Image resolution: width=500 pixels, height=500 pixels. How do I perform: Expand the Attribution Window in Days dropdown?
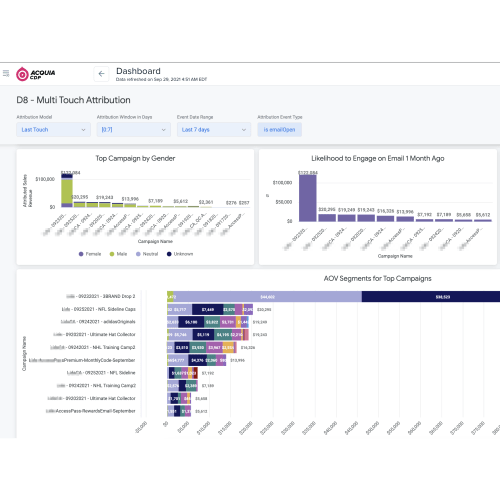(134, 130)
